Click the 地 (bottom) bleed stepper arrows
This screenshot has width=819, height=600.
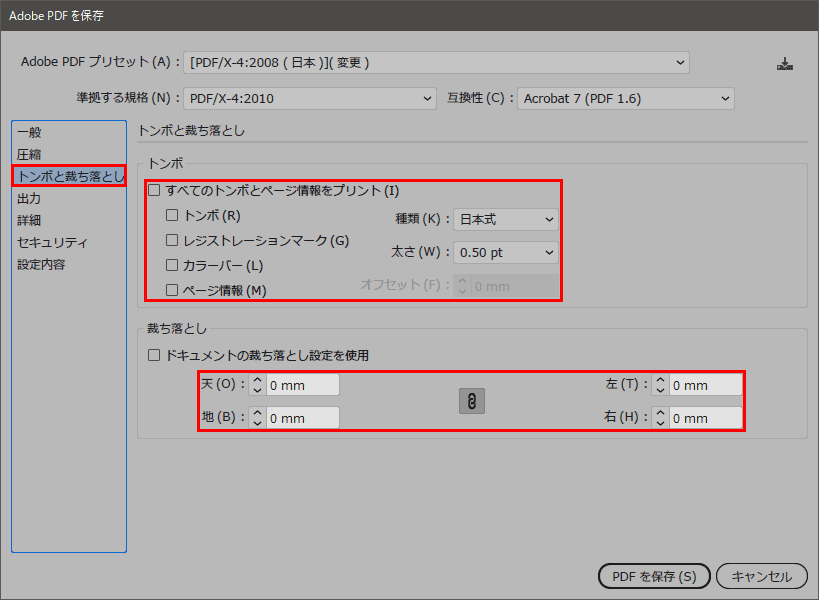coord(257,418)
